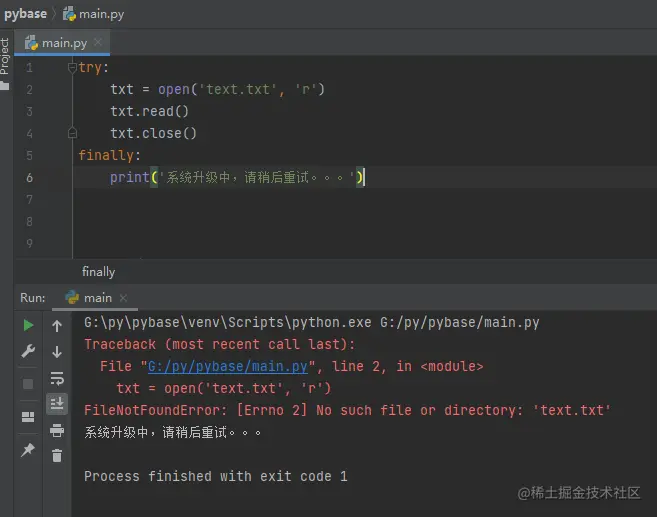Click pybase in the breadcrumb bar

point(26,14)
